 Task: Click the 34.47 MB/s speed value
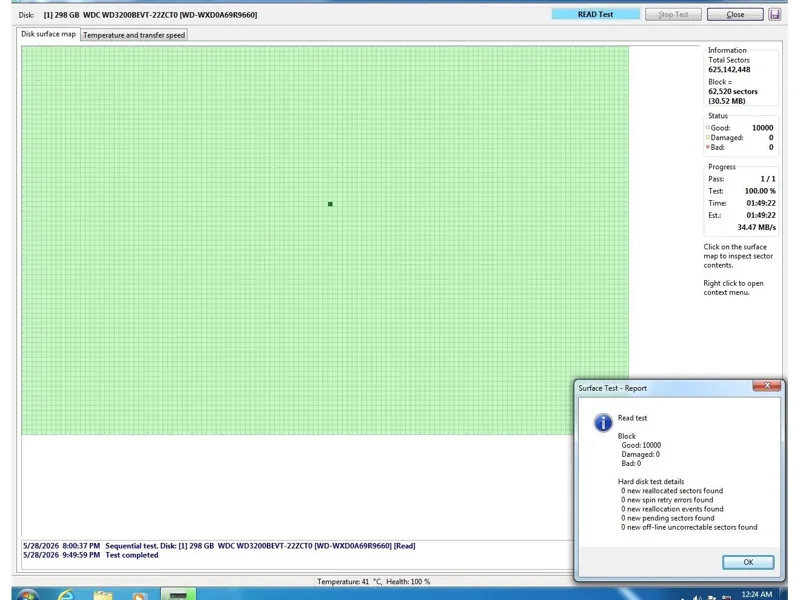[756, 227]
